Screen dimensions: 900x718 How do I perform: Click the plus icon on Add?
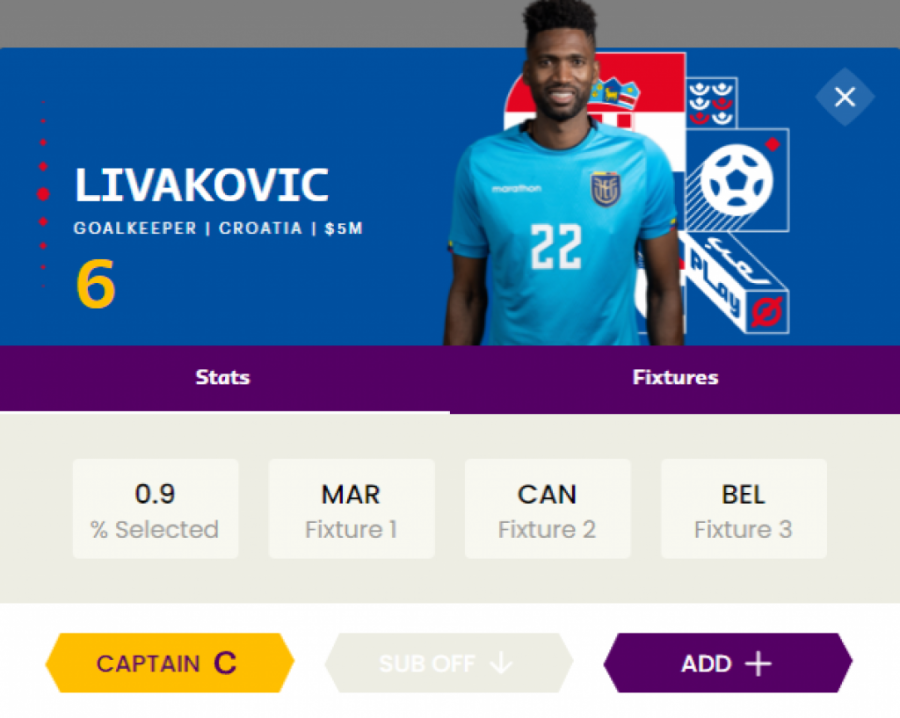click(x=759, y=664)
